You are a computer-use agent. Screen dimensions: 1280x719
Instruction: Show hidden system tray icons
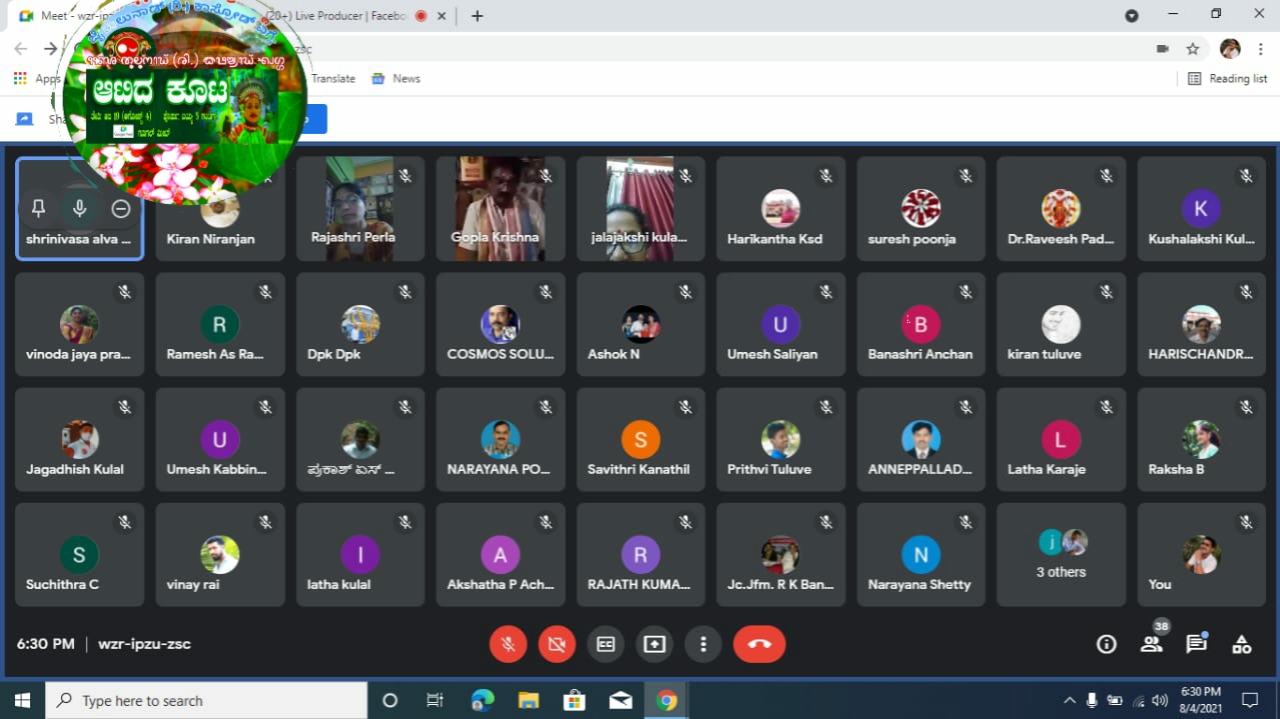point(1069,700)
